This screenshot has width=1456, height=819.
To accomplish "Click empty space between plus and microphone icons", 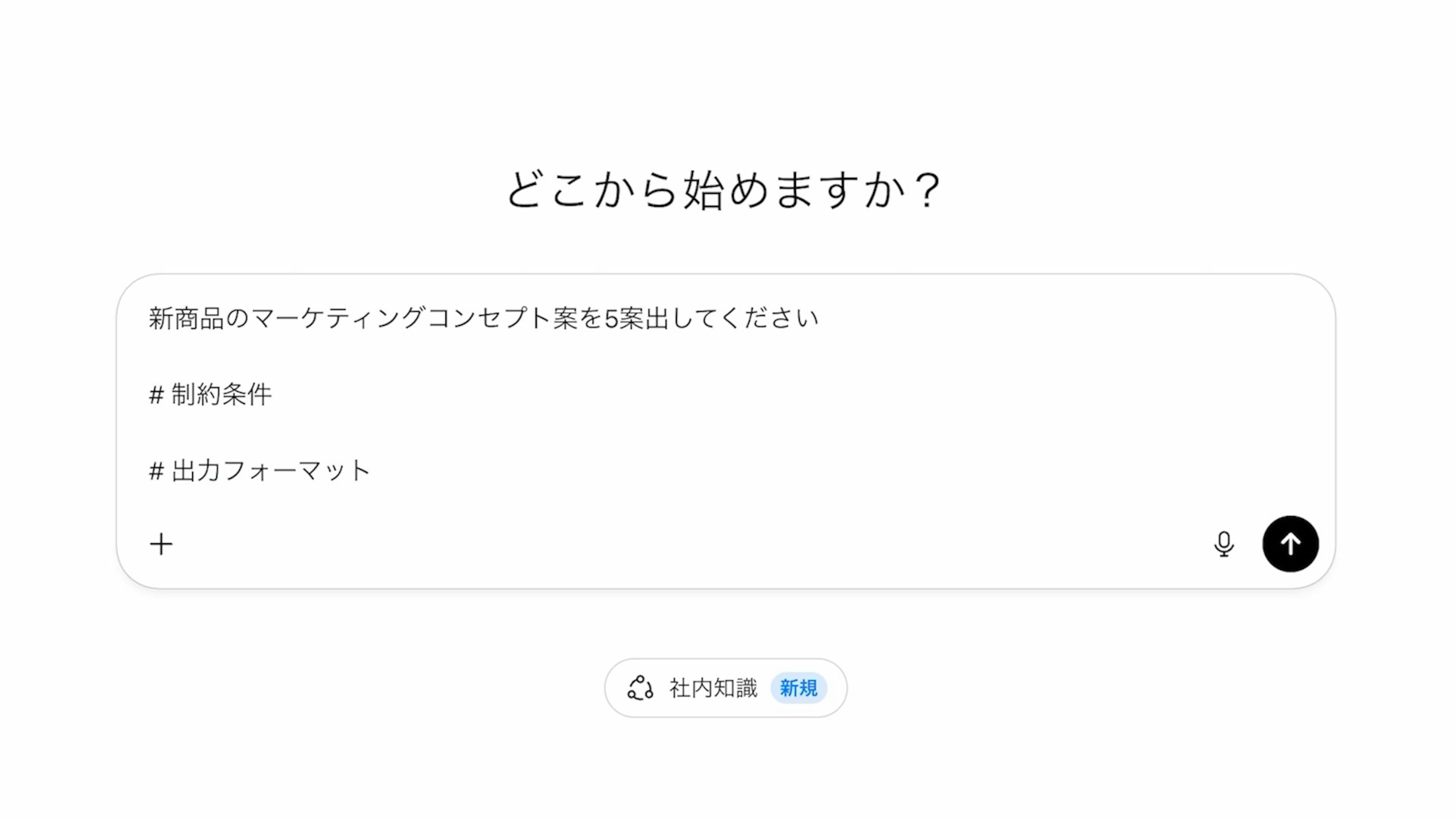I will pos(678,544).
